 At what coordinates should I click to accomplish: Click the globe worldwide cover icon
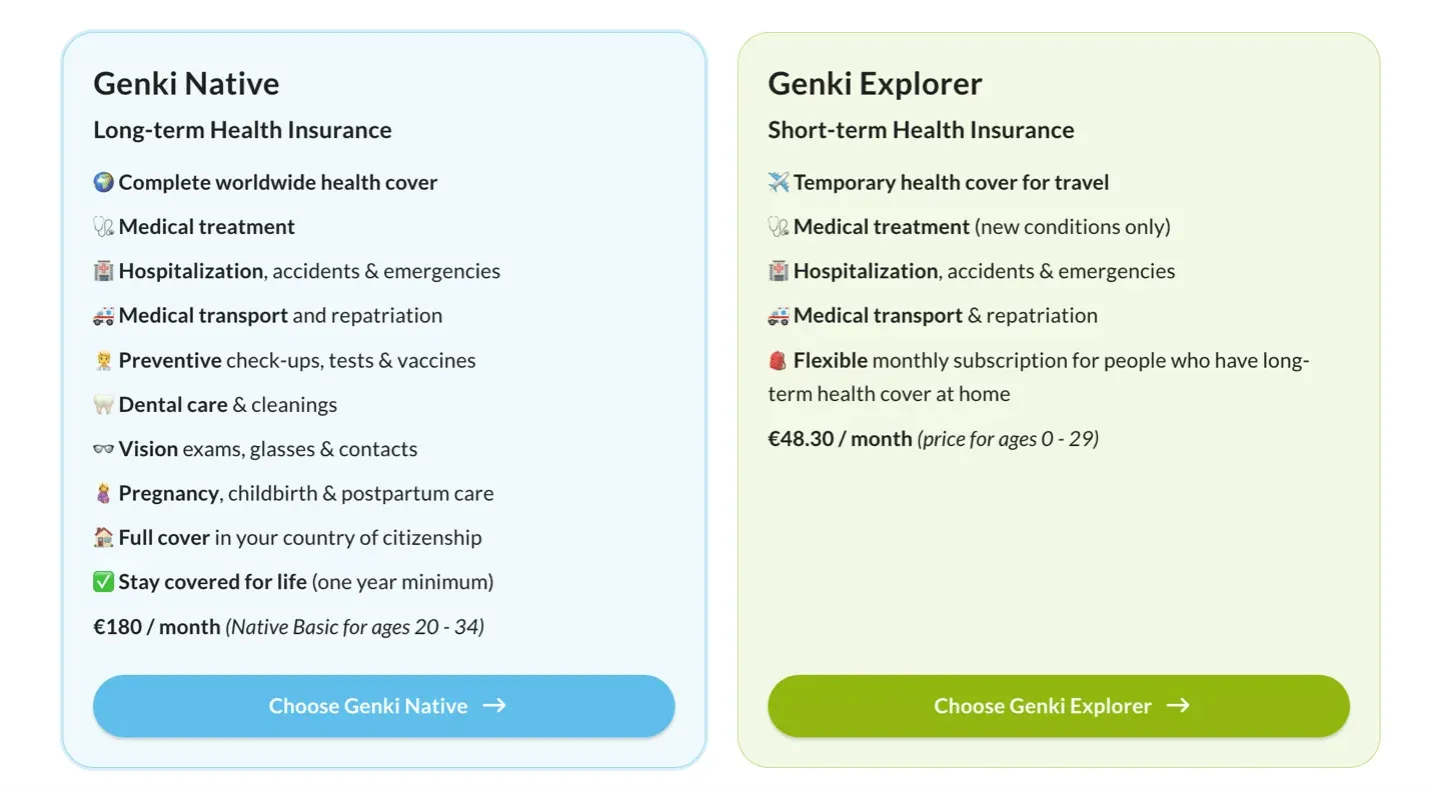coord(102,182)
